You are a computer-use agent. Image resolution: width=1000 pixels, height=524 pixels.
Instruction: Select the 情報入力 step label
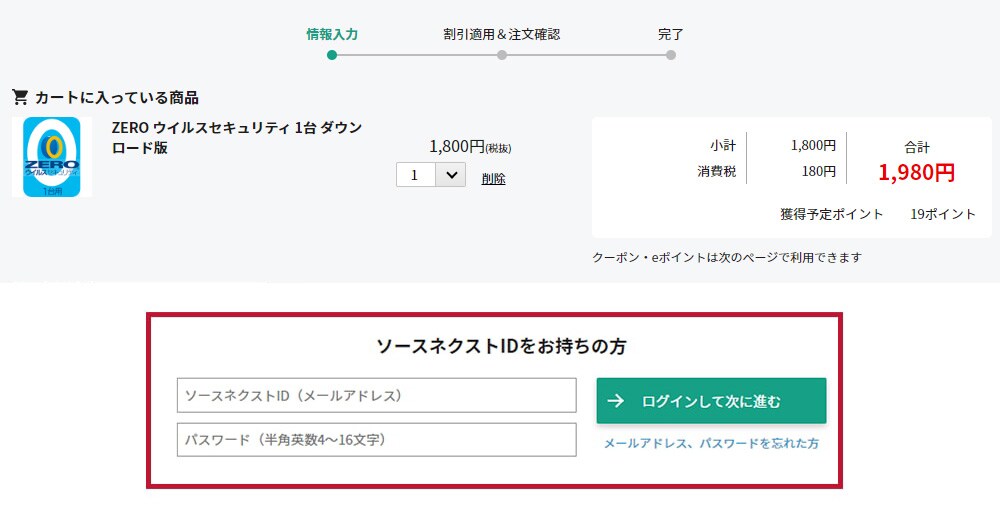point(332,34)
